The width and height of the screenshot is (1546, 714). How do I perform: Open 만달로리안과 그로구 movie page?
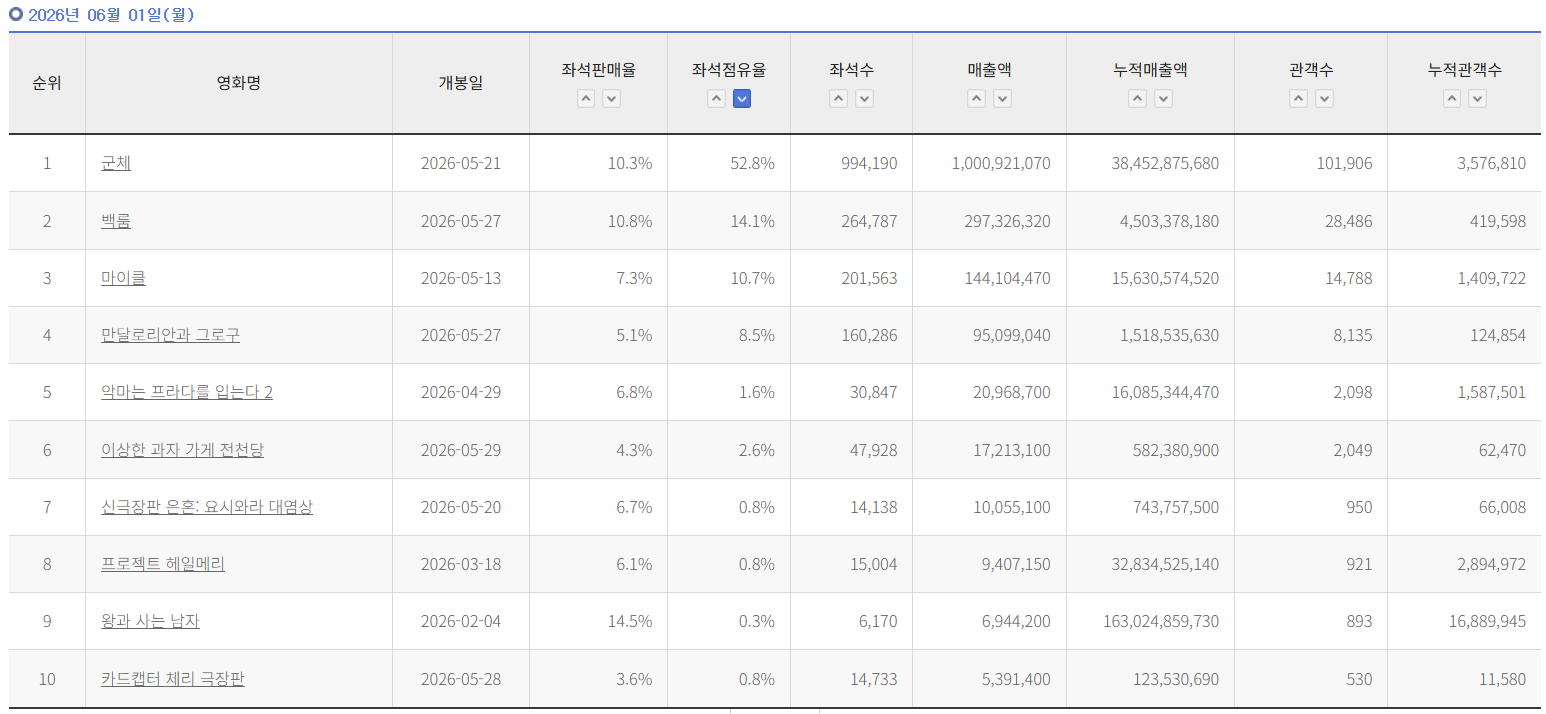(x=170, y=335)
